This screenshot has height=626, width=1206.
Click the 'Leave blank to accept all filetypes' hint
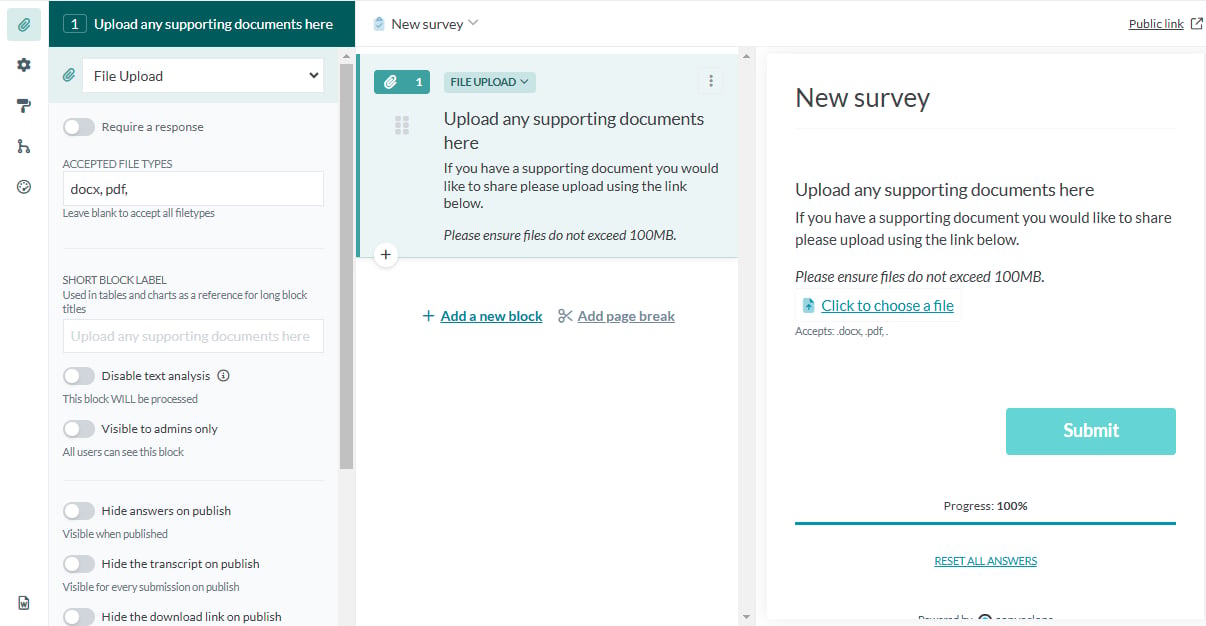(139, 213)
